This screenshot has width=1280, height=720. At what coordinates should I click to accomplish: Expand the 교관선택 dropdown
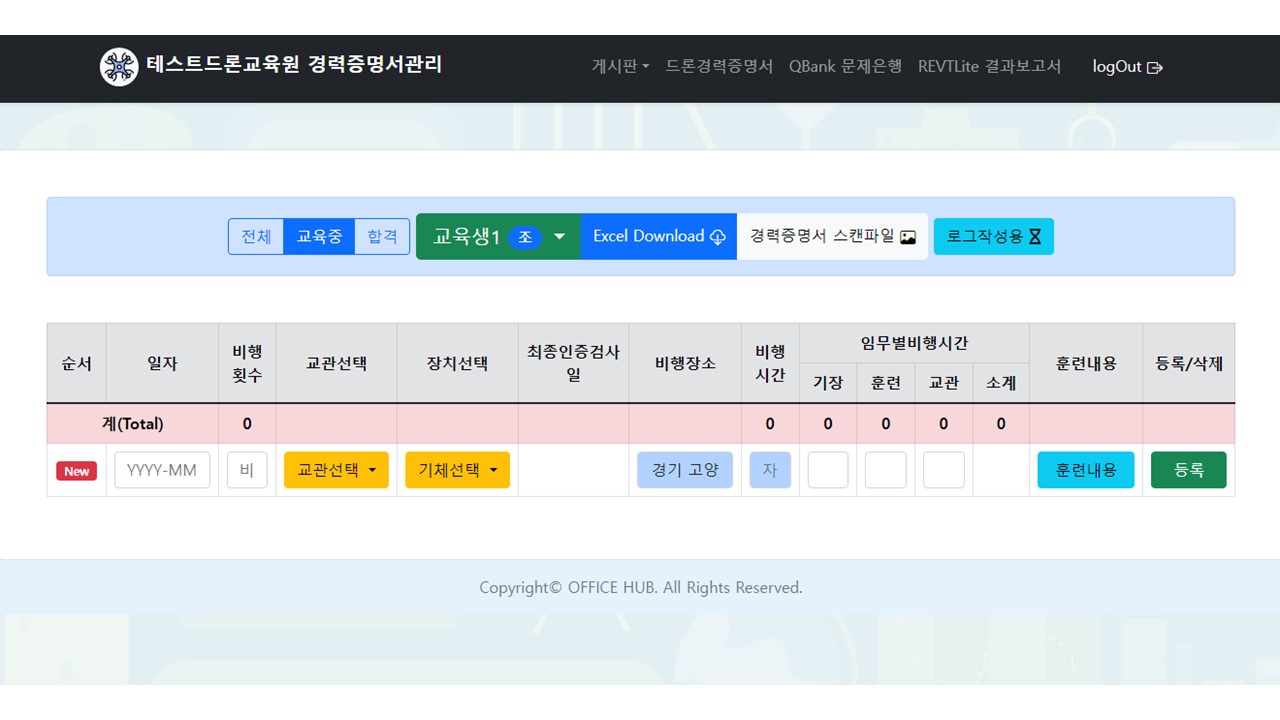336,470
